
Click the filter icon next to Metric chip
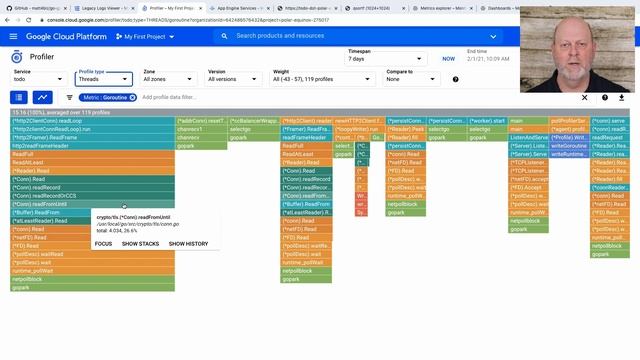click(x=69, y=97)
